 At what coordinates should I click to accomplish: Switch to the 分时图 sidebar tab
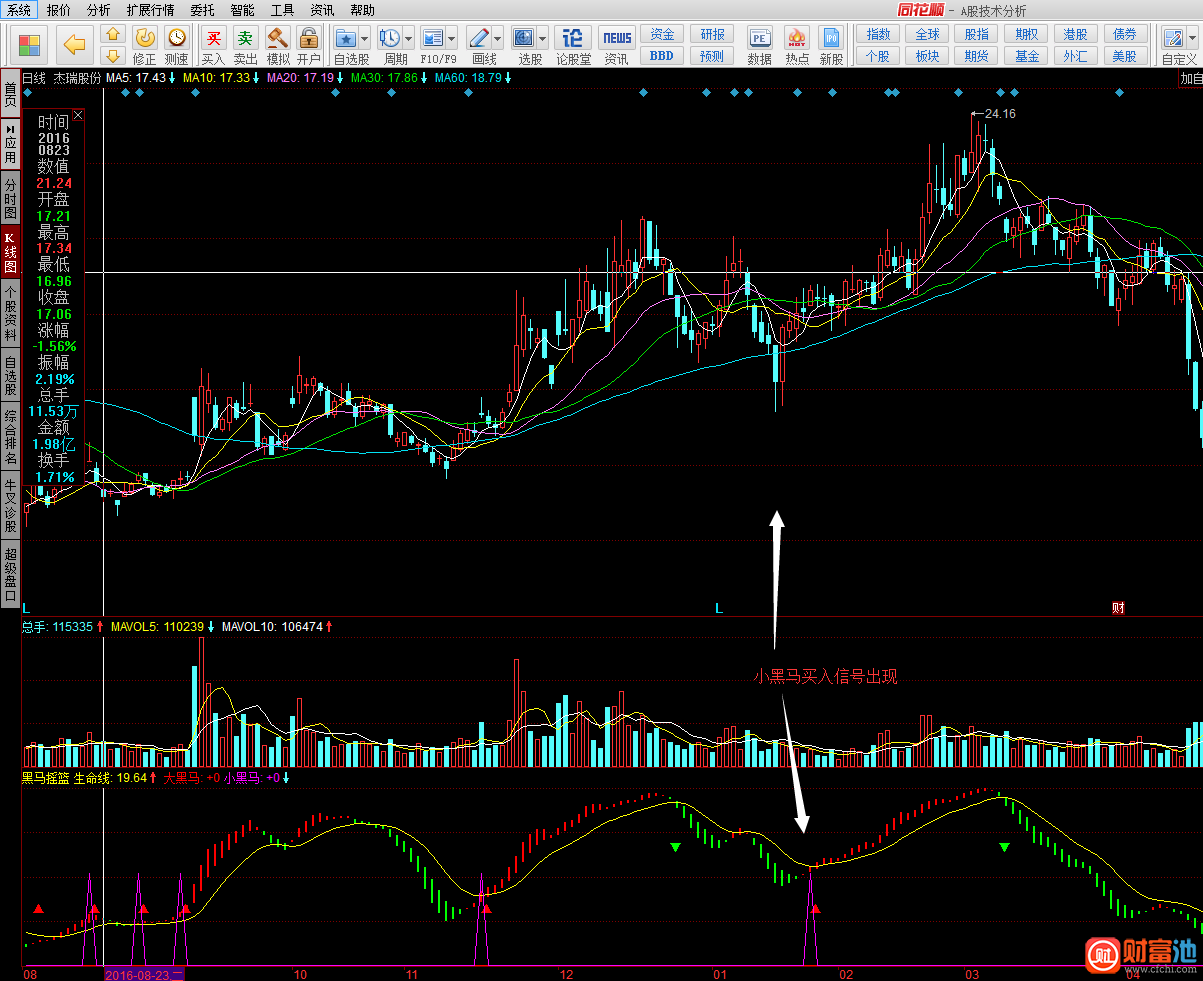pyautogui.click(x=10, y=199)
